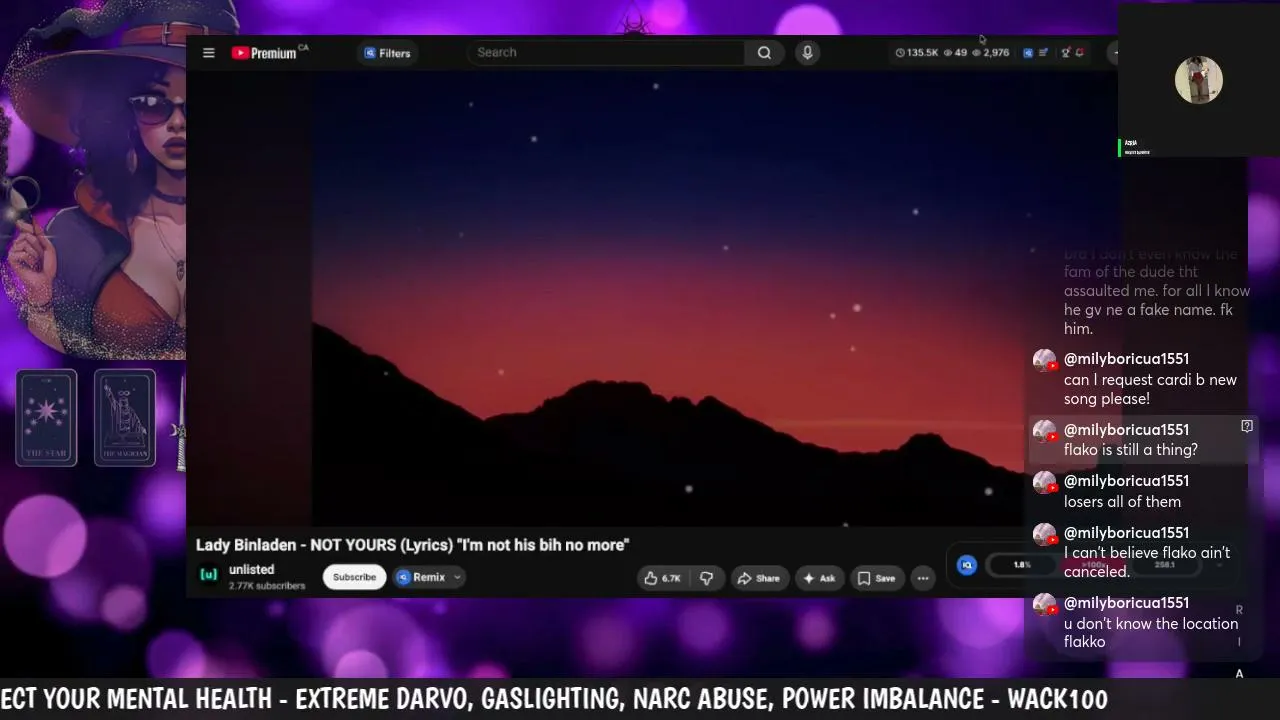This screenshot has height=720, width=1280.
Task: Open the Ask button
Action: (819, 578)
